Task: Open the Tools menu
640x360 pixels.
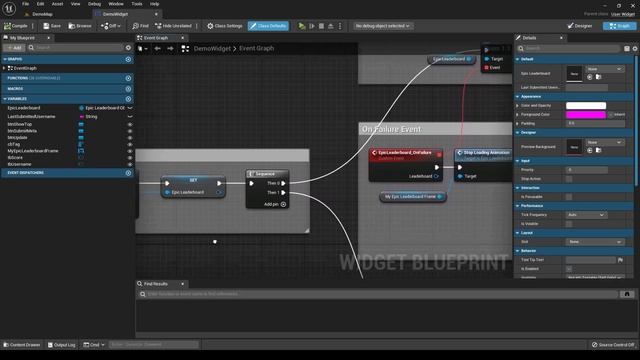Action: point(137,4)
